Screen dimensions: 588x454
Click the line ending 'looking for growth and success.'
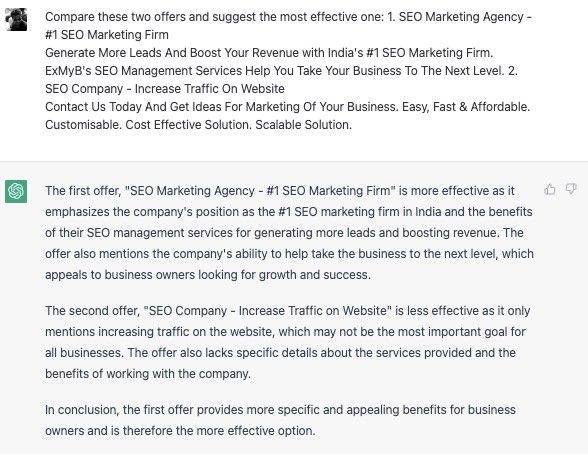click(x=208, y=275)
